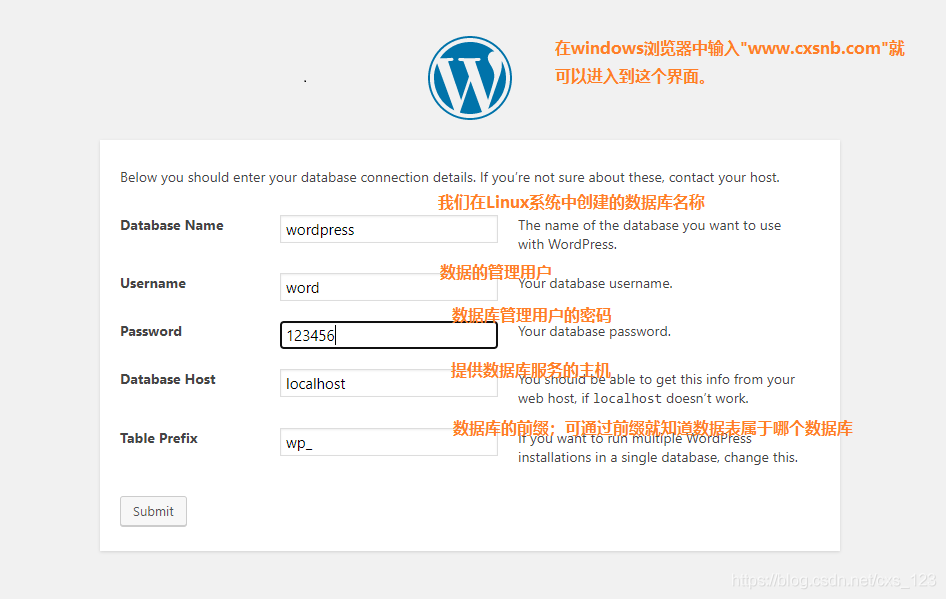Image resolution: width=946 pixels, height=599 pixels.
Task: Click the Table Prefix label
Action: click(159, 439)
